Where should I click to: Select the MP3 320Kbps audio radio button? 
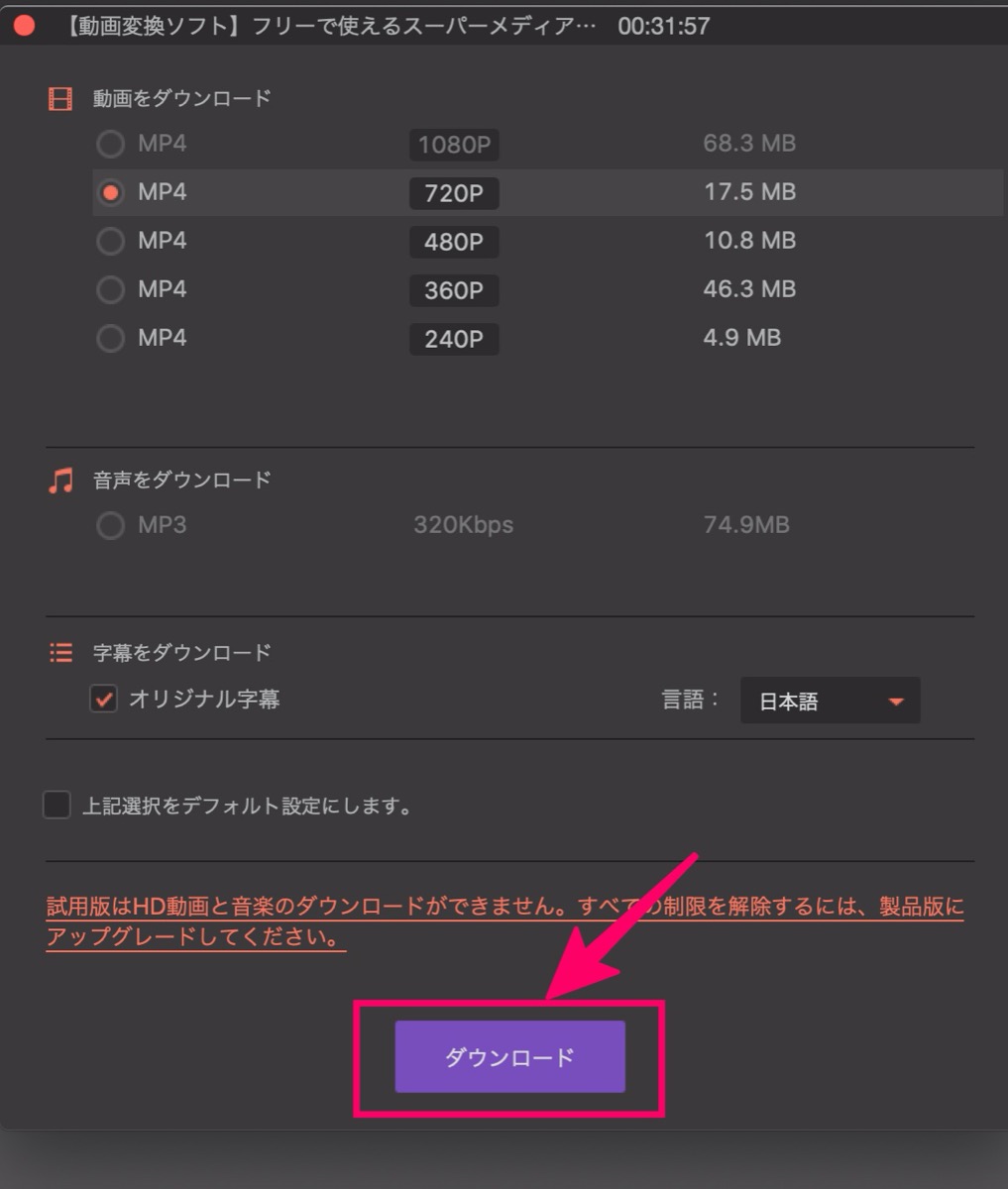[x=110, y=525]
